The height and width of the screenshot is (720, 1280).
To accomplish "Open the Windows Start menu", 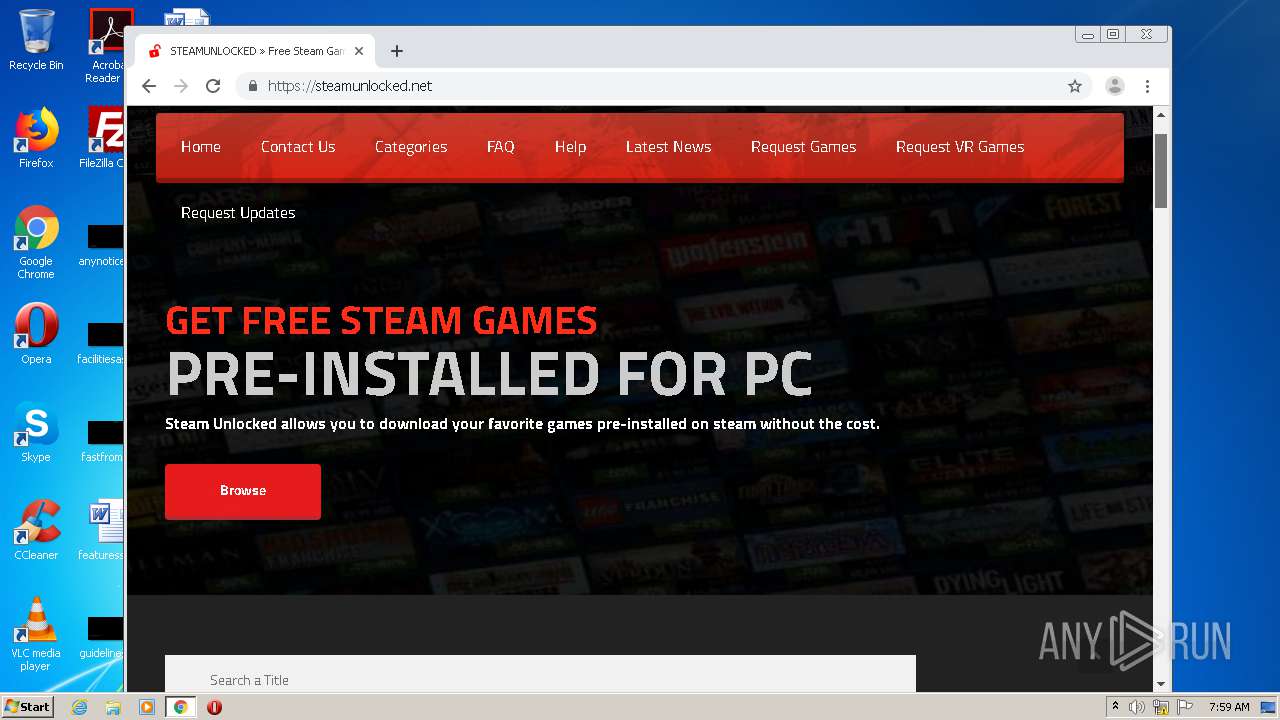I will click(x=28, y=707).
